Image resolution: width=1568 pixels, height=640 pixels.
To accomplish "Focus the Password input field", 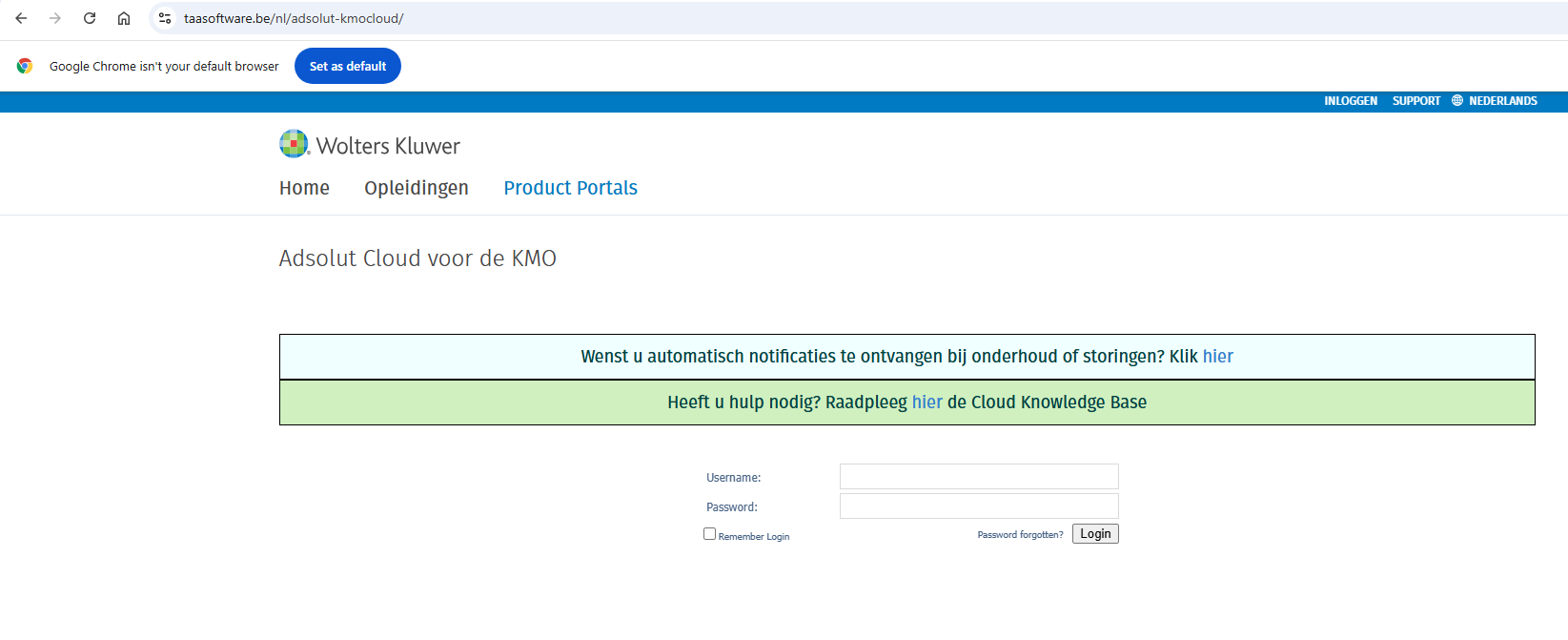I will (x=979, y=506).
